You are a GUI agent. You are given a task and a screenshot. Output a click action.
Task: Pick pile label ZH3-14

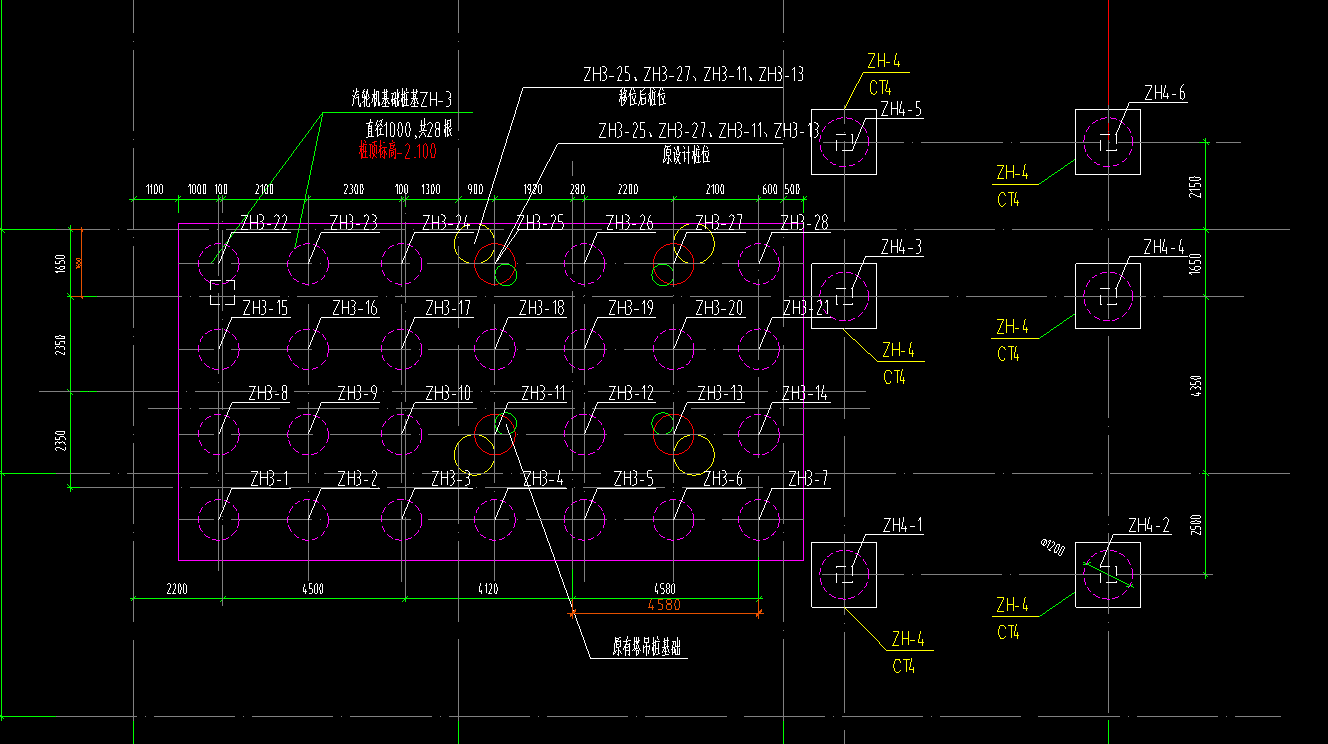tap(806, 394)
